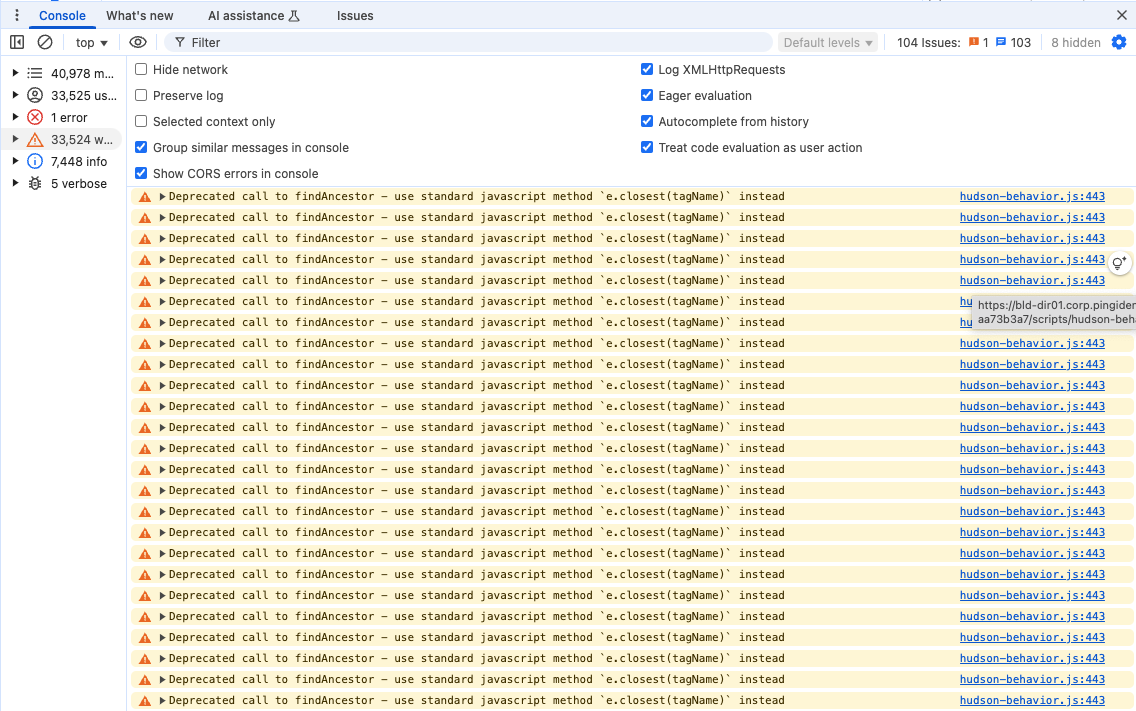Screen dimensions: 1136x711
Task: Switch to the What's new tab
Action: (x=139, y=15)
